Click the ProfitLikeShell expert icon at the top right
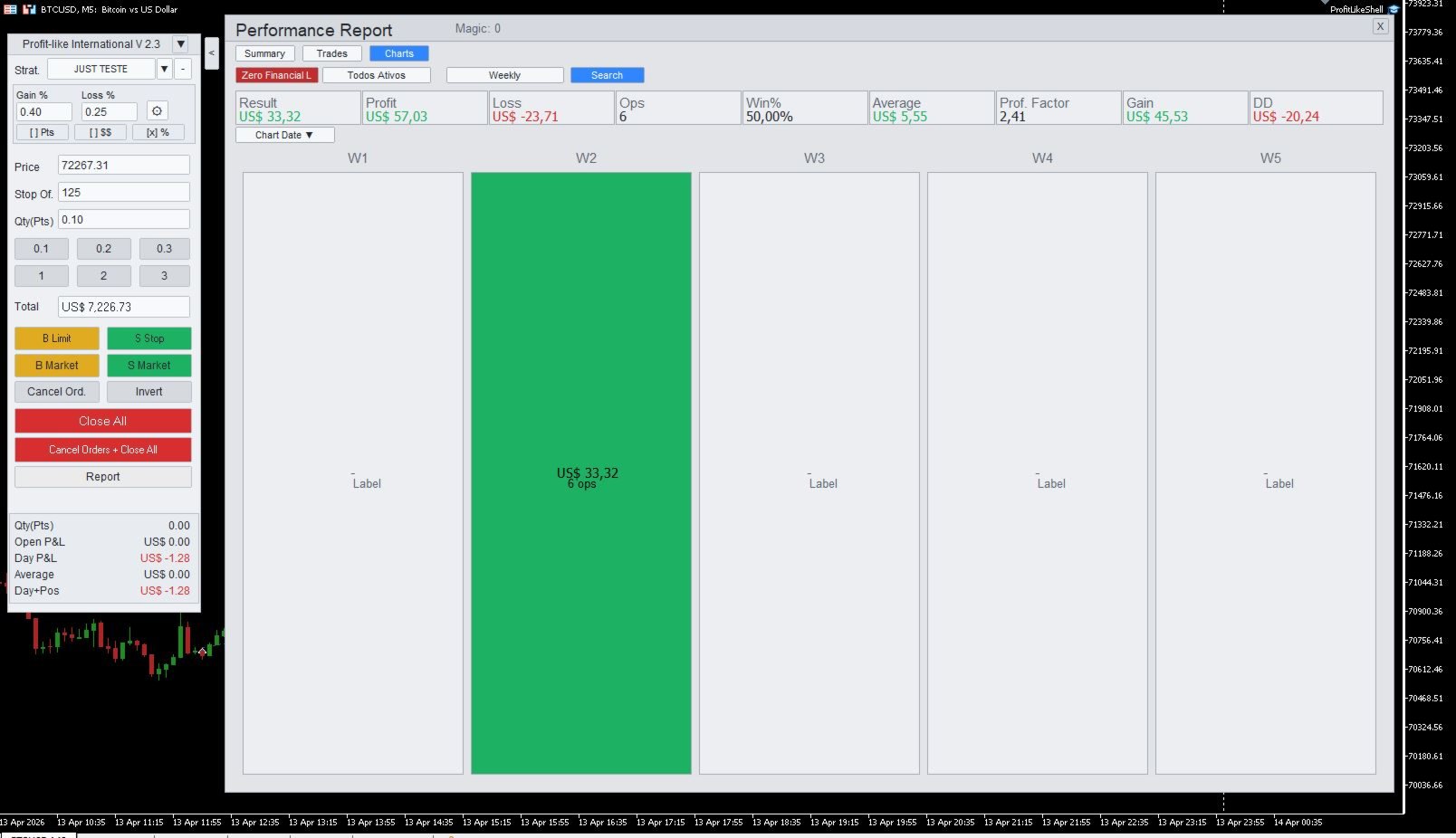 [1394, 9]
